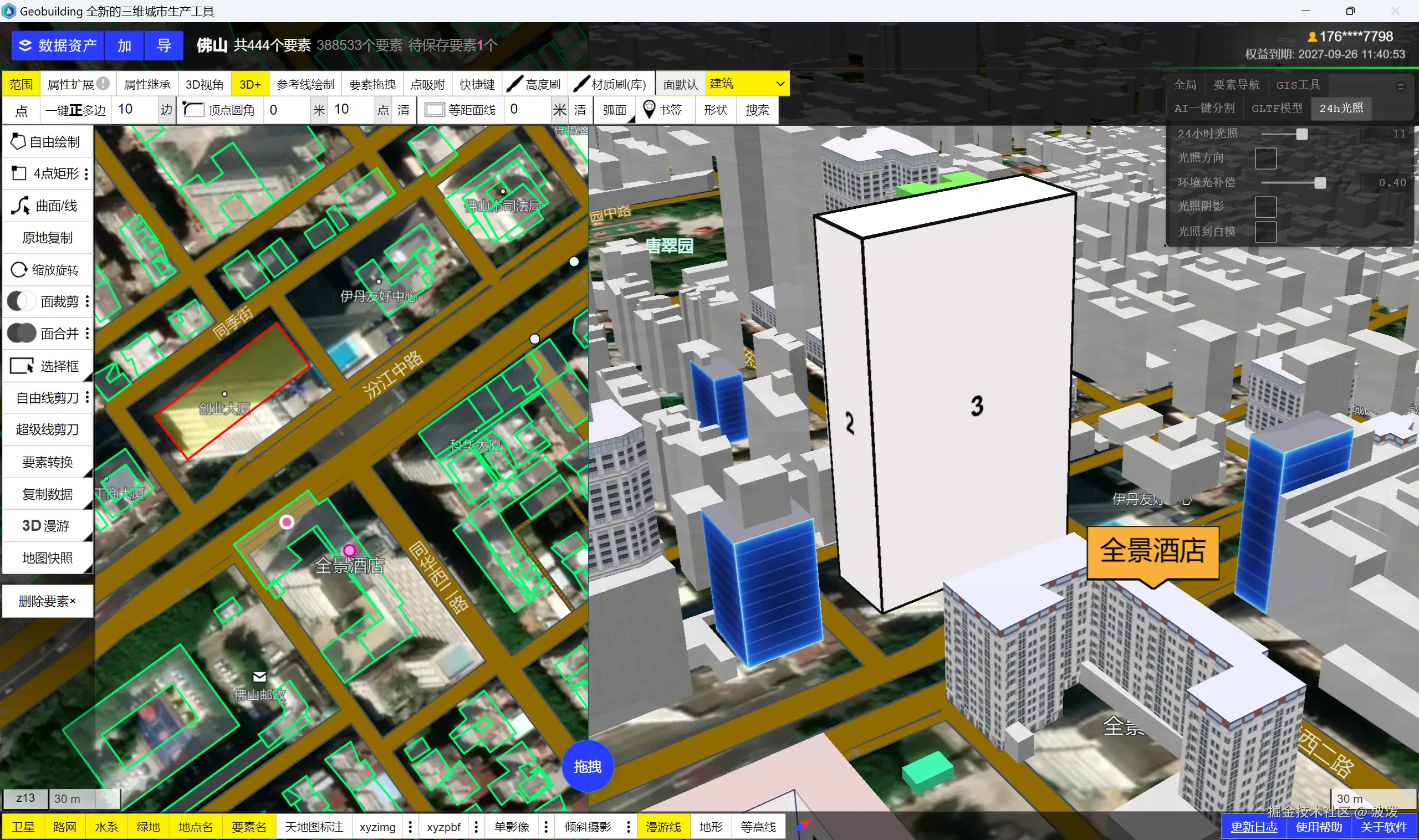Open the update log link
Screen dimensions: 1419x840
point(1253,827)
